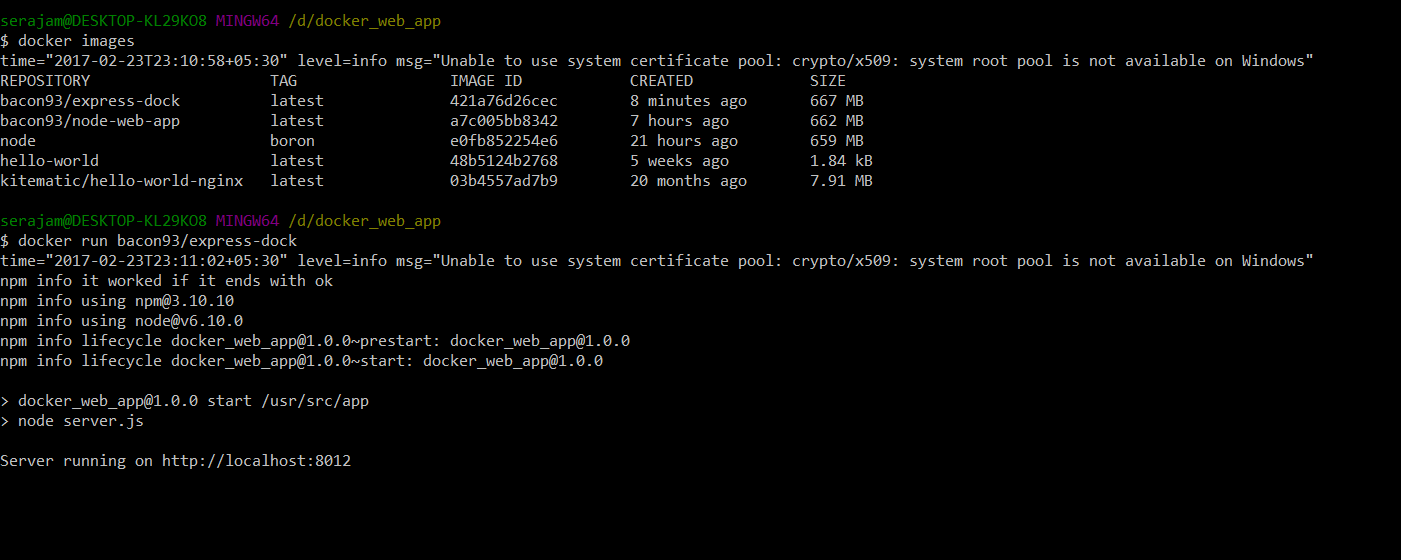Click '7 hours ago' created value
This screenshot has height=560, width=1401.
point(679,121)
